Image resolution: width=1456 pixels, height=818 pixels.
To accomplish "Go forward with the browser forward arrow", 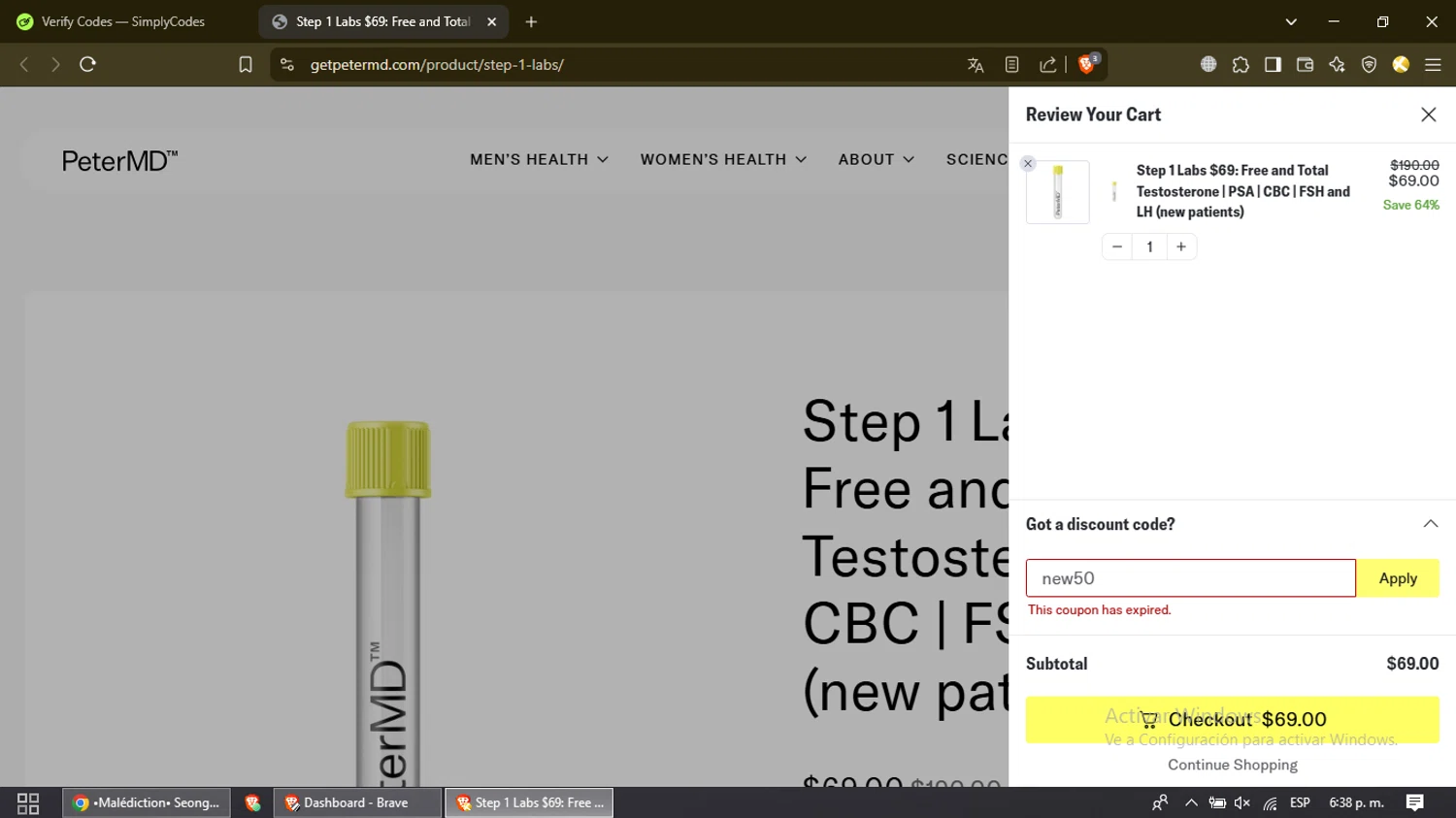I will (x=55, y=64).
